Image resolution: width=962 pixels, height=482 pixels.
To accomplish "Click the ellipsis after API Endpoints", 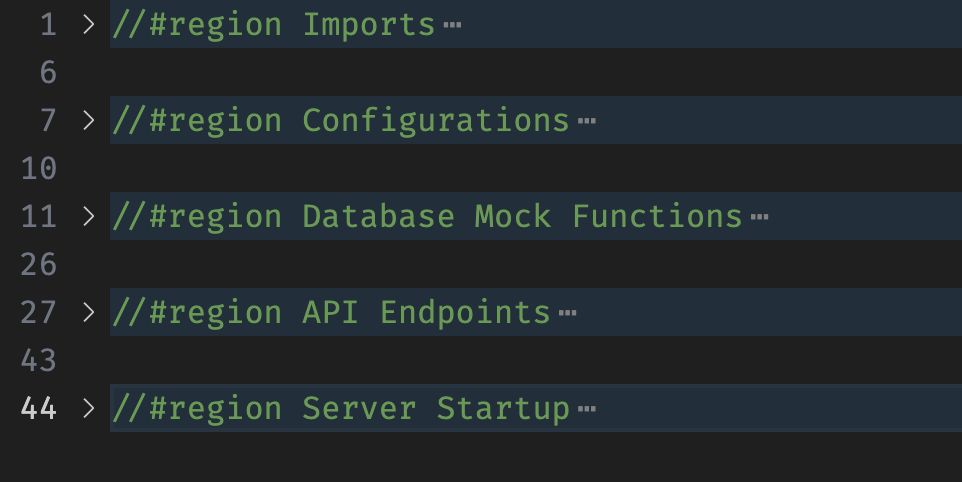I will (x=568, y=313).
